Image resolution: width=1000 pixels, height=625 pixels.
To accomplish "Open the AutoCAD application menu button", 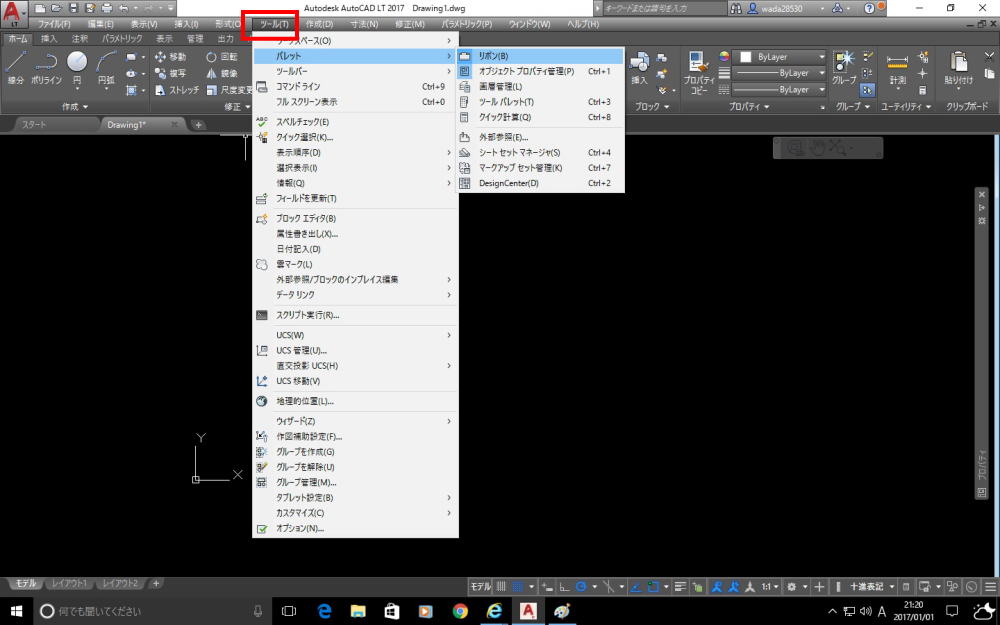I will (x=14, y=13).
